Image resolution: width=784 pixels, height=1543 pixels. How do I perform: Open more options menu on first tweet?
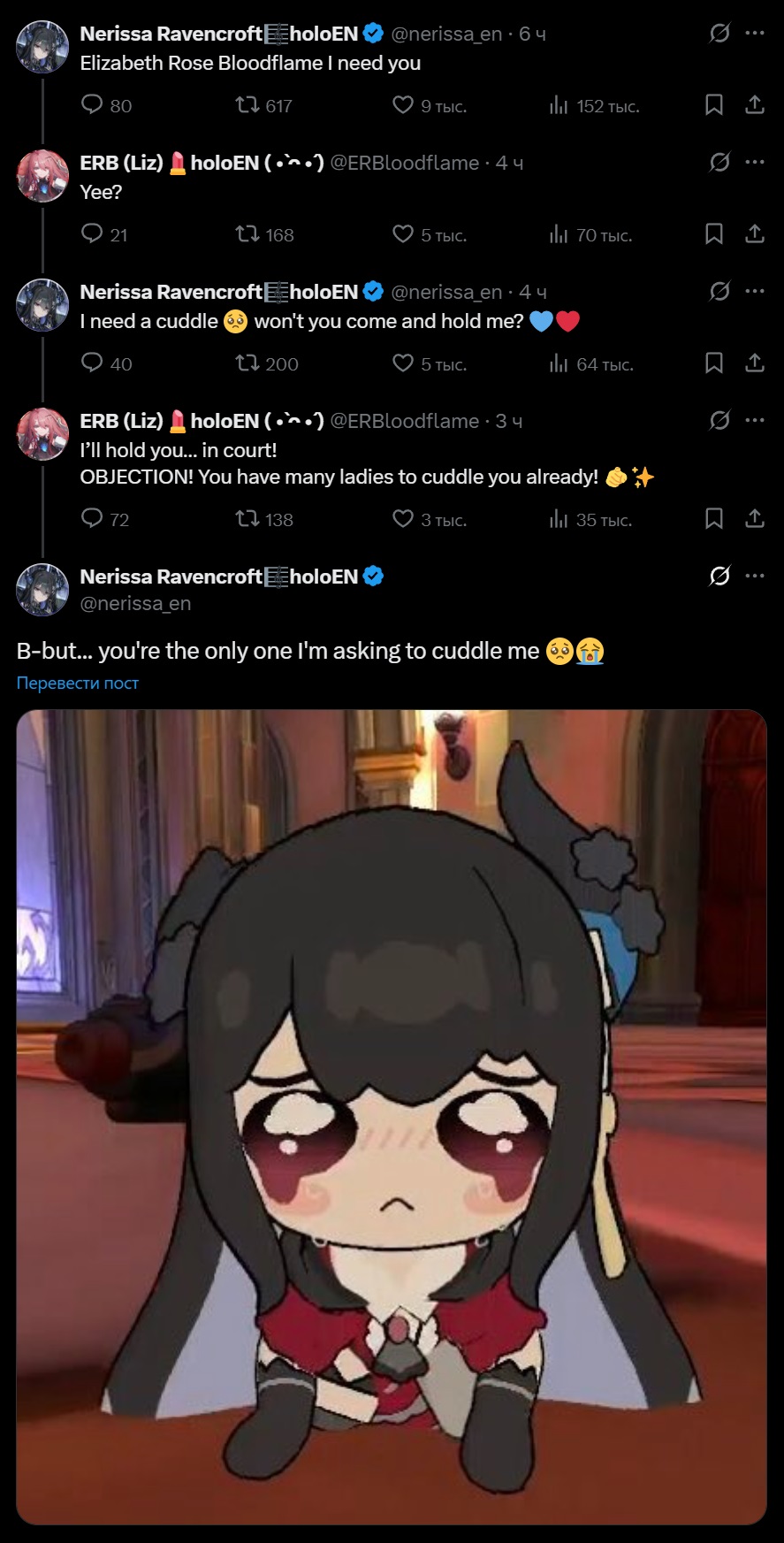click(755, 33)
